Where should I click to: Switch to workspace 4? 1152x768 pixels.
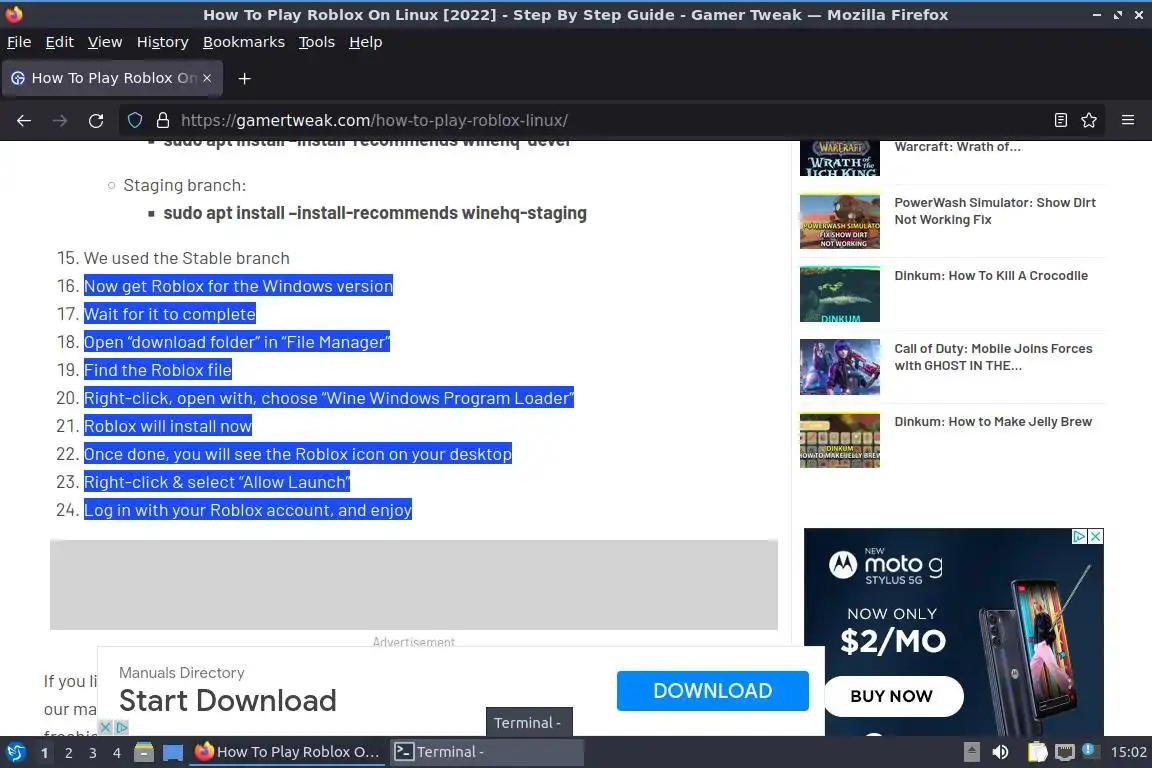(x=117, y=753)
